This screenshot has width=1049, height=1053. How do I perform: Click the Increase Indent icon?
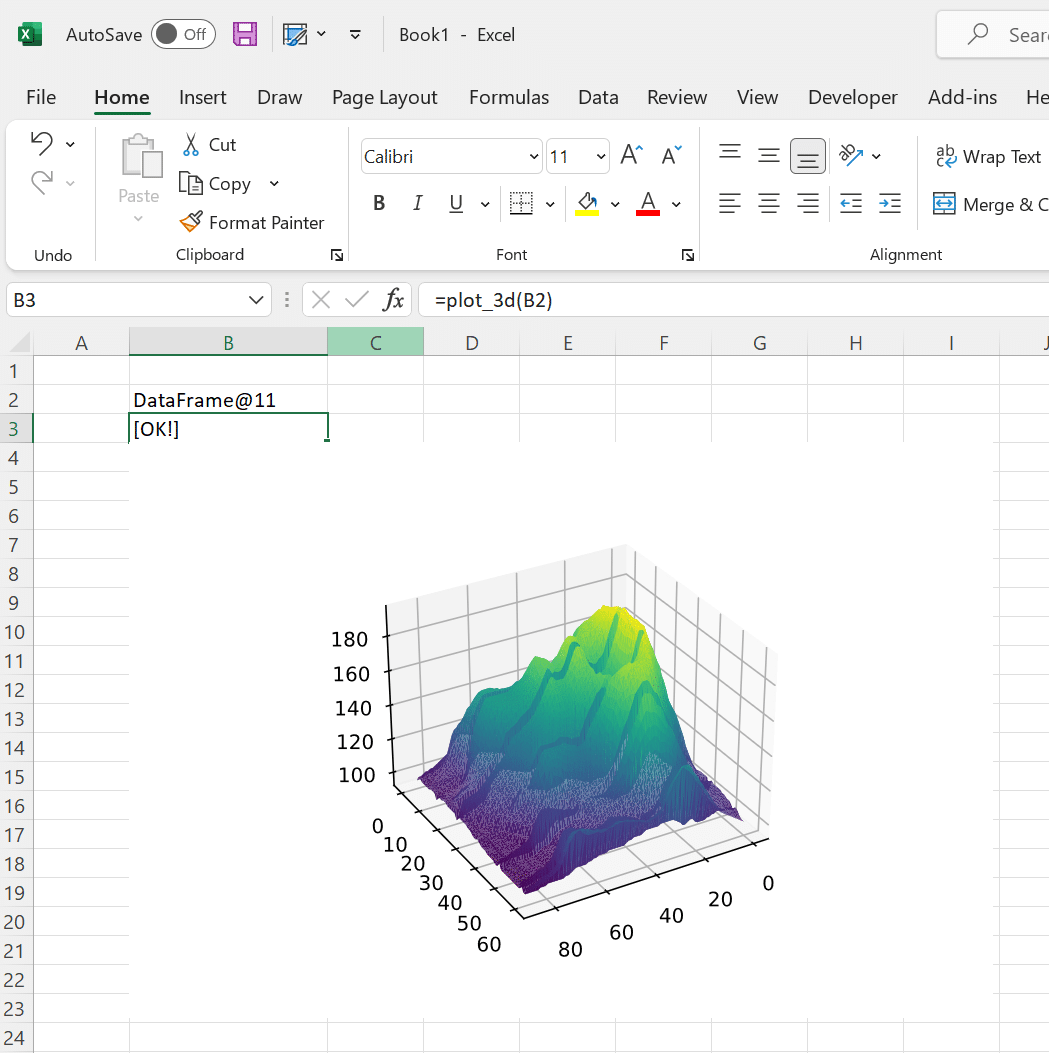[890, 203]
